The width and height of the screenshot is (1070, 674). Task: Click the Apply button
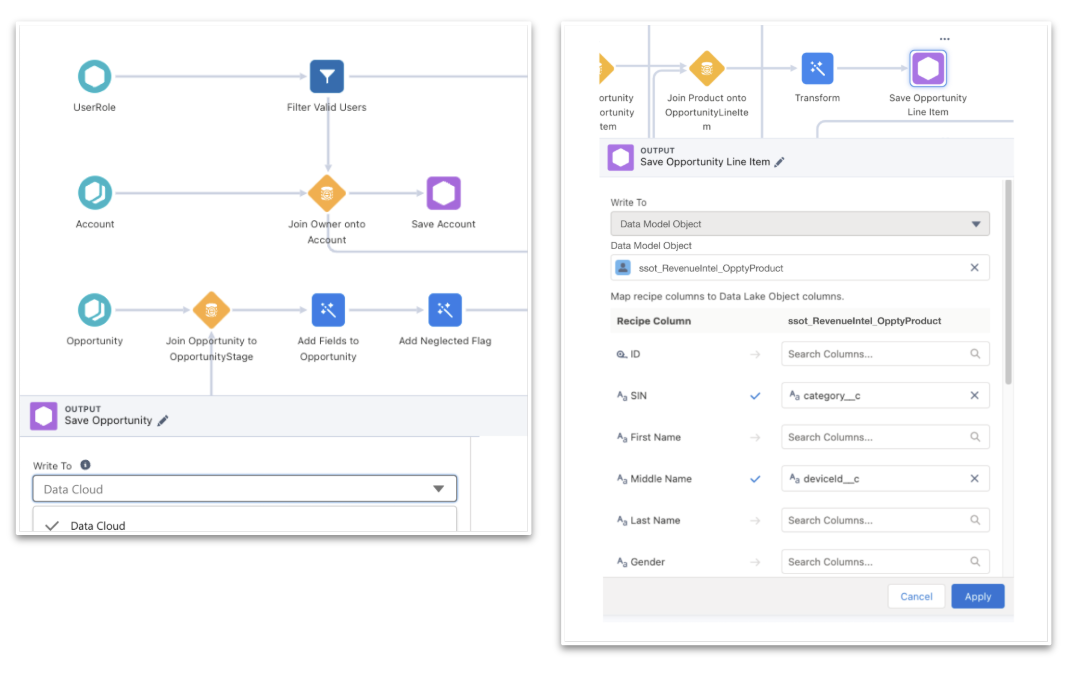(977, 596)
